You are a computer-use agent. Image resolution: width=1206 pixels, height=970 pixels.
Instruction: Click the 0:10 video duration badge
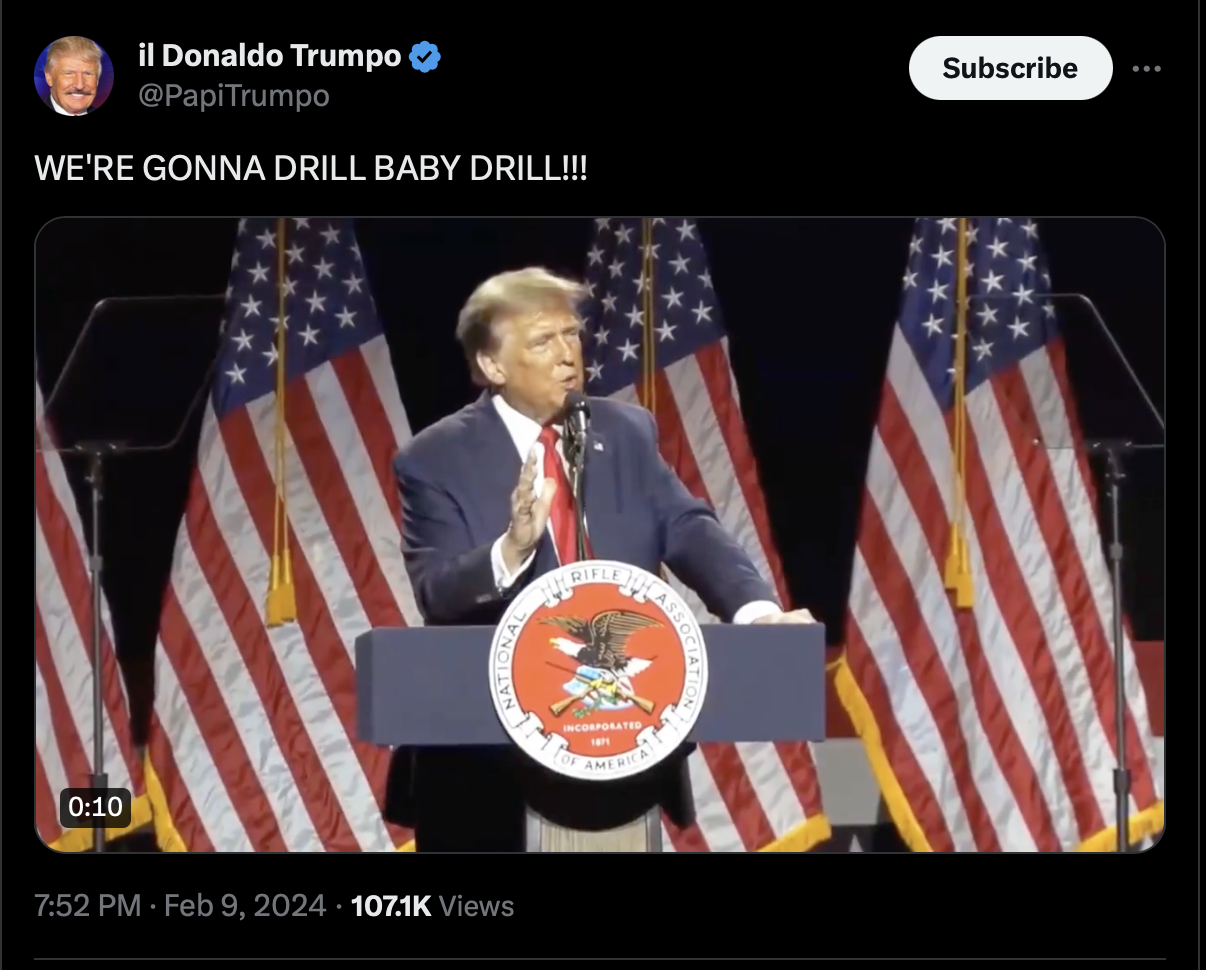pyautogui.click(x=96, y=806)
